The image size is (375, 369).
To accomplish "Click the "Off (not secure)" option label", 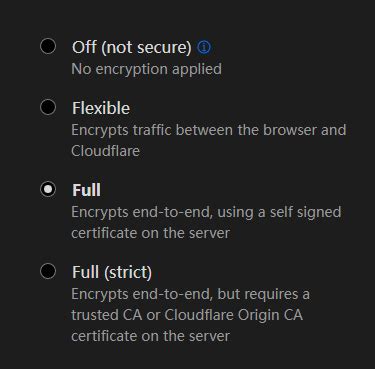I will tap(132, 47).
